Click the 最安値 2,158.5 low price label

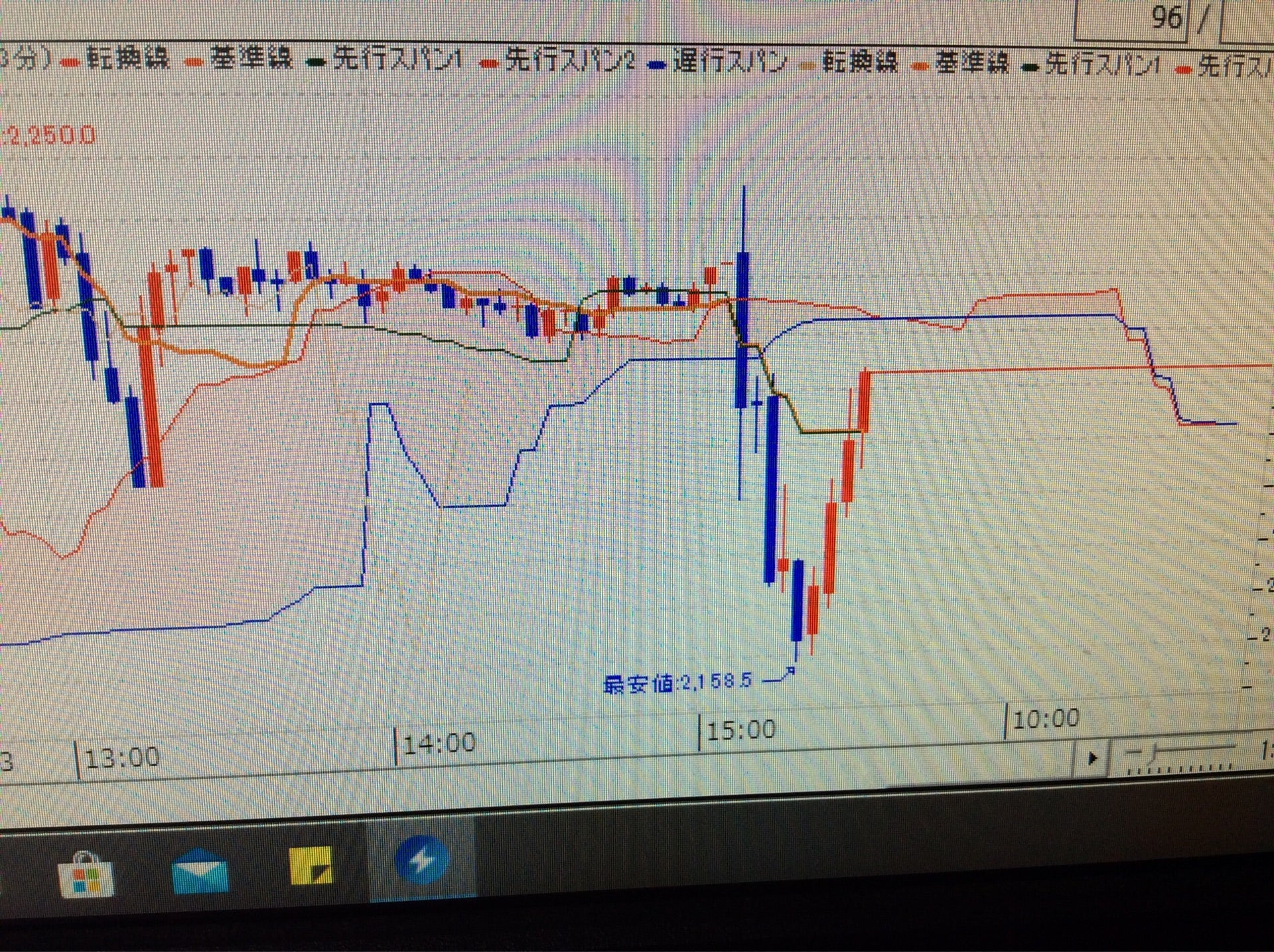[x=677, y=683]
